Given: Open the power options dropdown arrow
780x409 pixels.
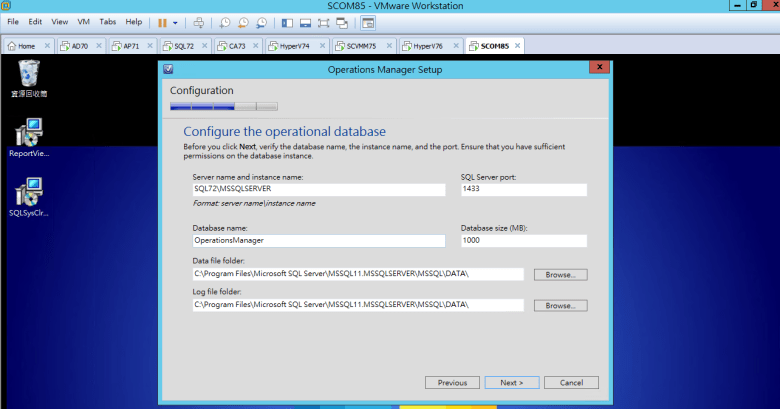Looking at the screenshot, I should [x=176, y=22].
